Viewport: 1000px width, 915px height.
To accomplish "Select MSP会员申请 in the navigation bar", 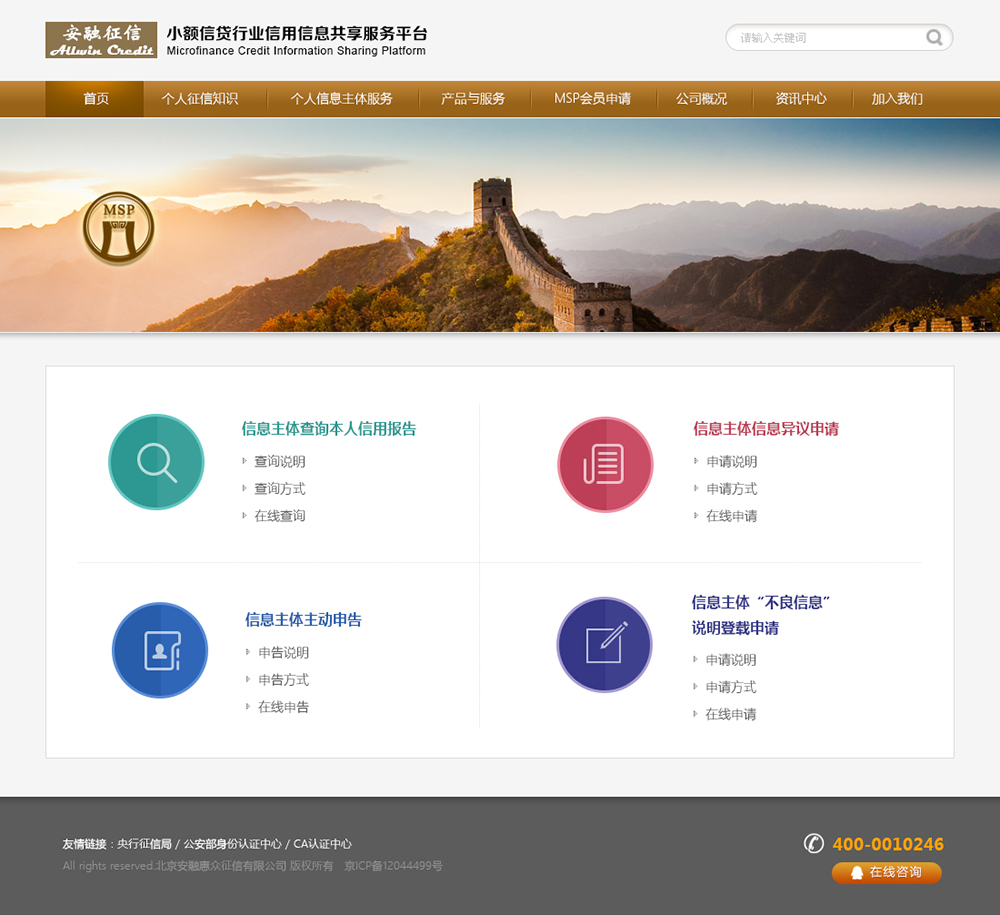I will click(592, 99).
